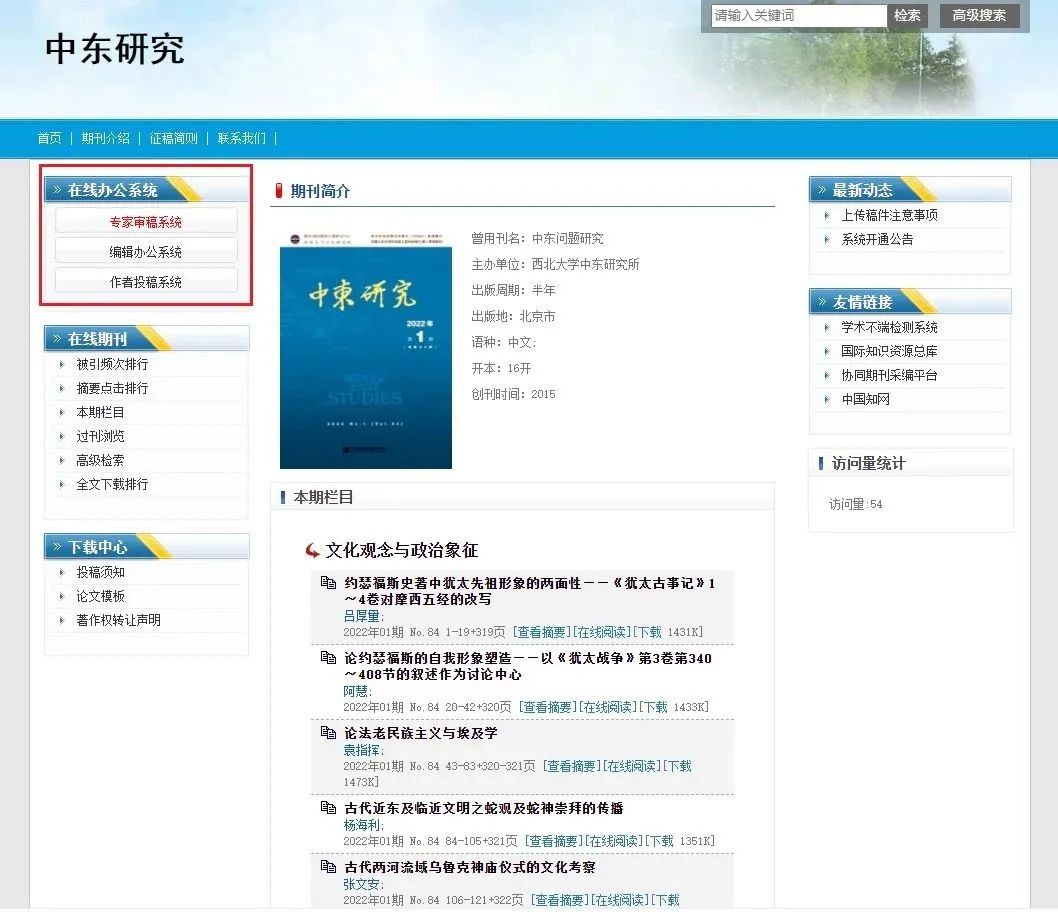Click the chevron icon in 在线期刊 header
Image resolution: width=1058 pixels, height=912 pixels.
tap(57, 340)
